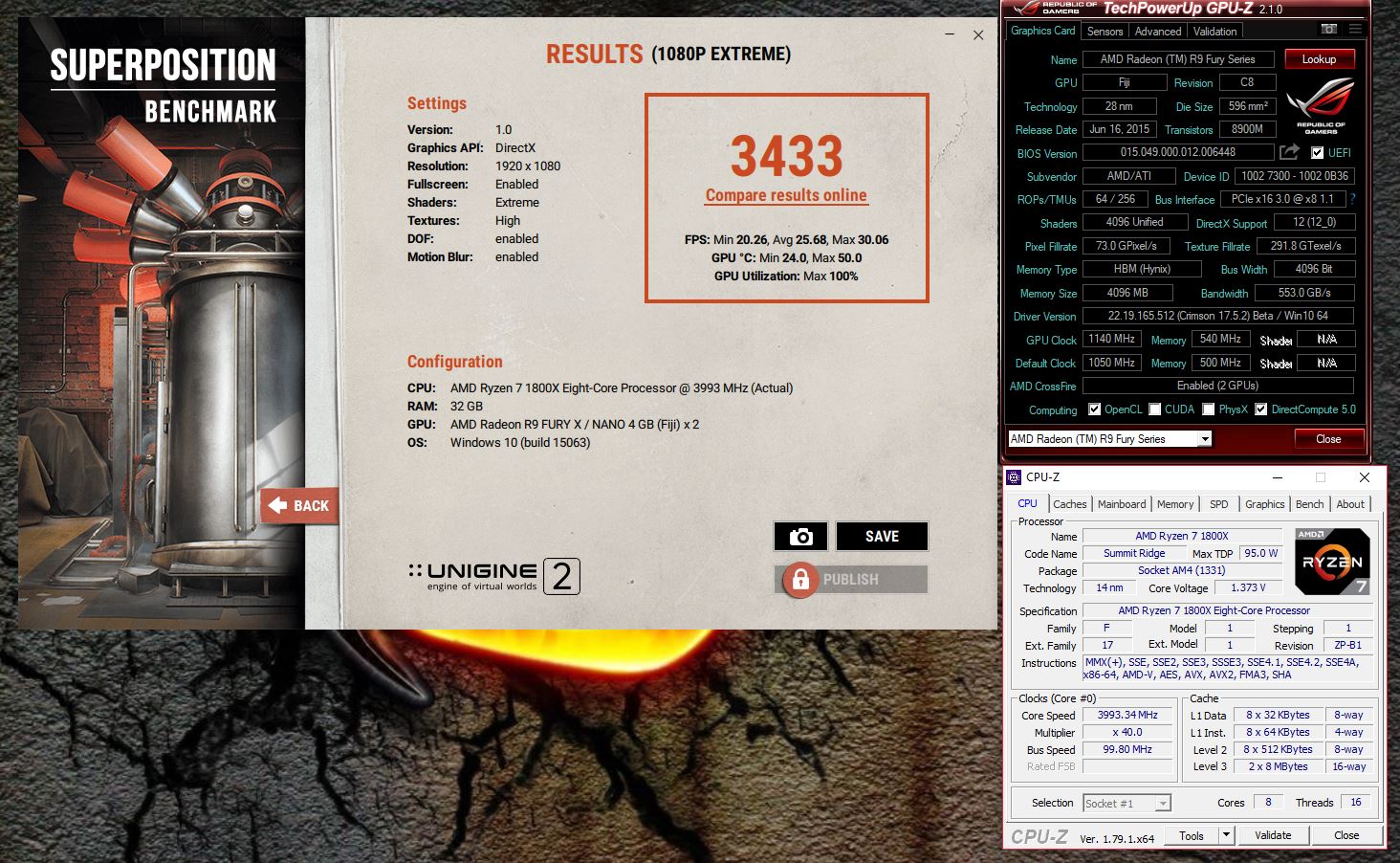Click the CPU-Z Validate button
This screenshot has height=863, width=1400.
[1273, 835]
